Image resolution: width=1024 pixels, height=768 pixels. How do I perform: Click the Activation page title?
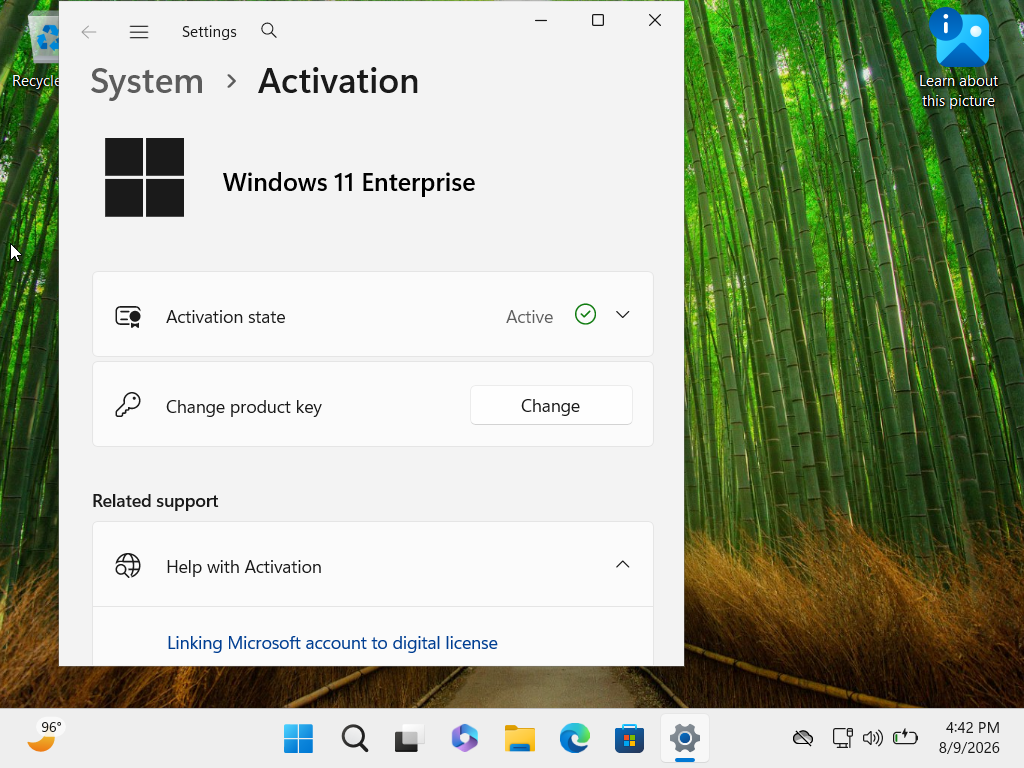click(338, 82)
